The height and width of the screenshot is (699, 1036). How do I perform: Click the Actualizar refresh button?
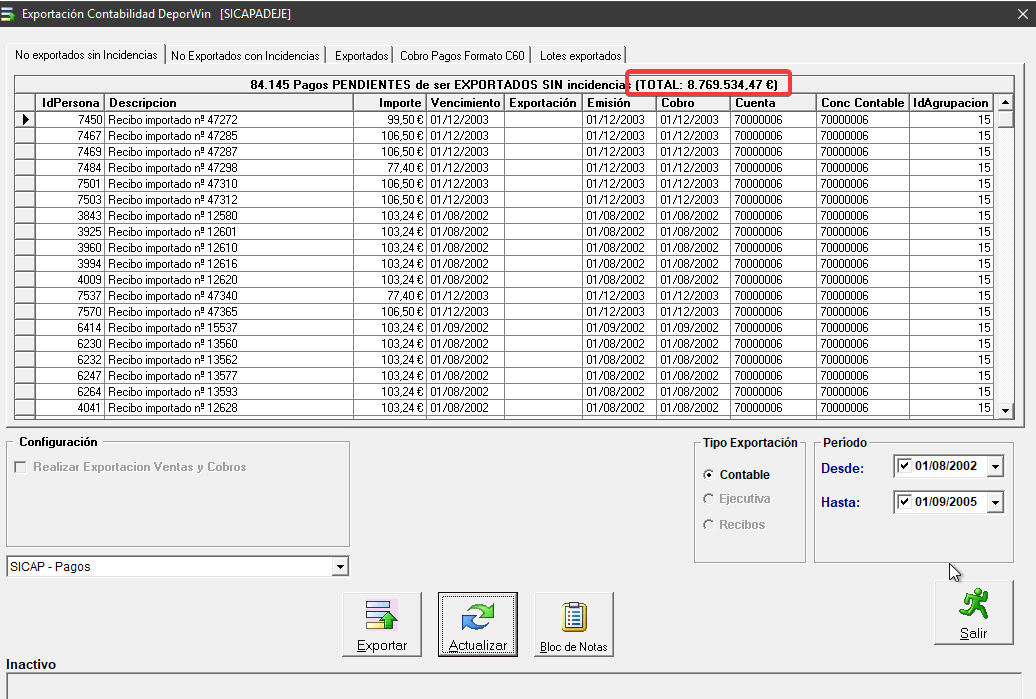(477, 624)
